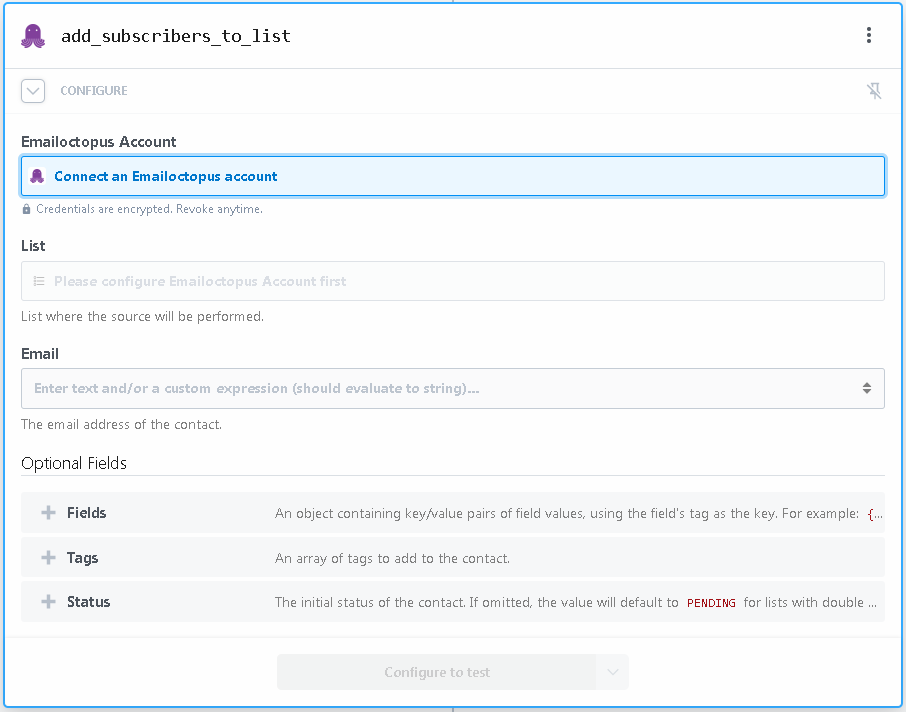This screenshot has height=712, width=906.
Task: Click the Emailoctopus Account label
Action: tap(99, 142)
